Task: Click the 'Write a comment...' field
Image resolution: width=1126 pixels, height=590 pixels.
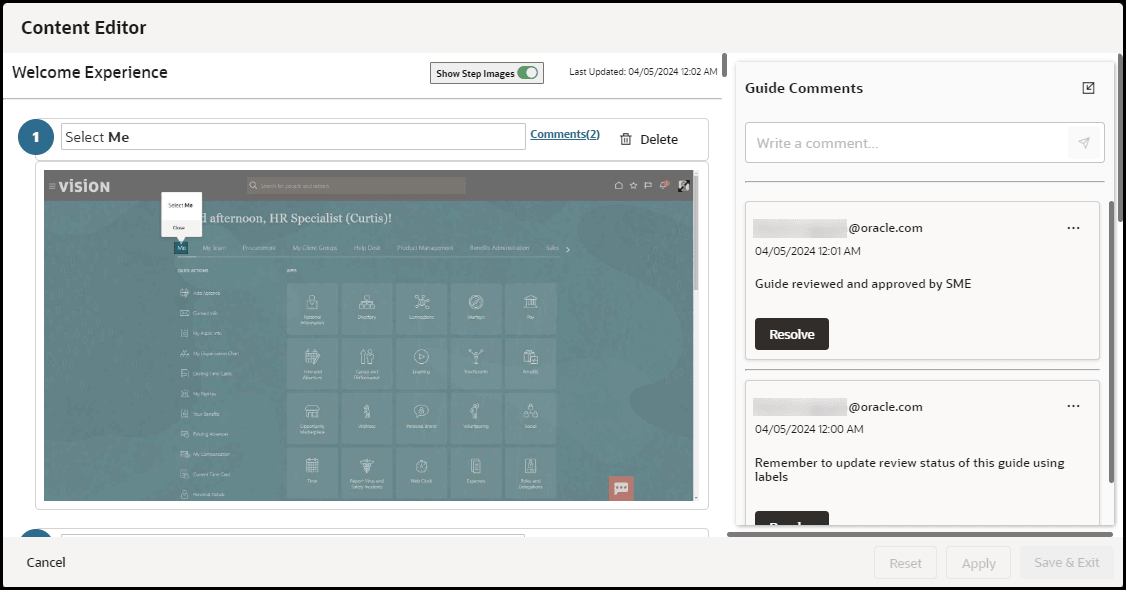Action: click(906, 143)
